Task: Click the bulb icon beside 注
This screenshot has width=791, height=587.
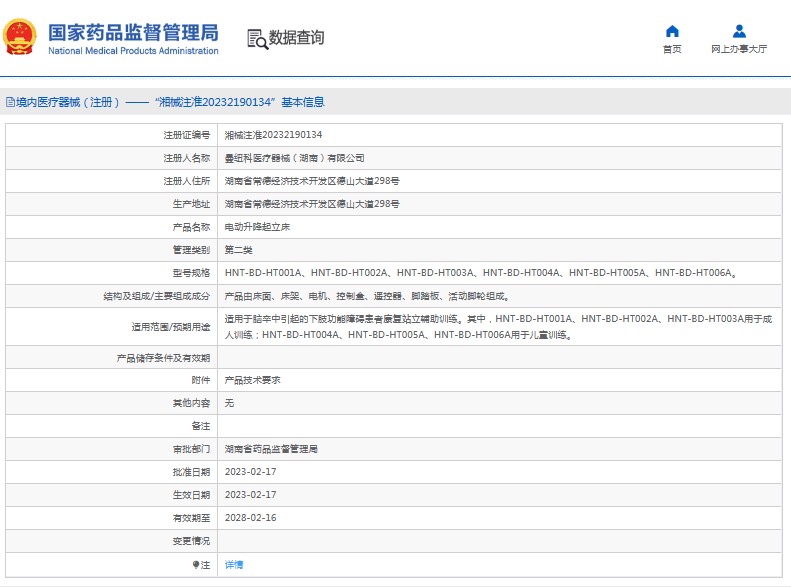Action: tap(196, 565)
